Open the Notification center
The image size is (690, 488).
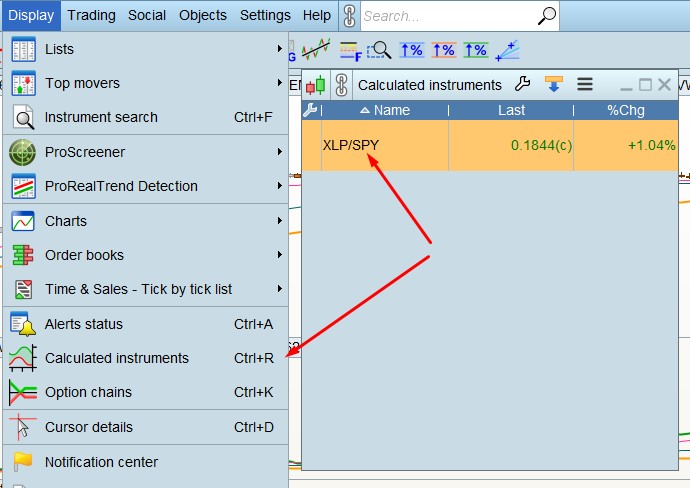[x=145, y=462]
